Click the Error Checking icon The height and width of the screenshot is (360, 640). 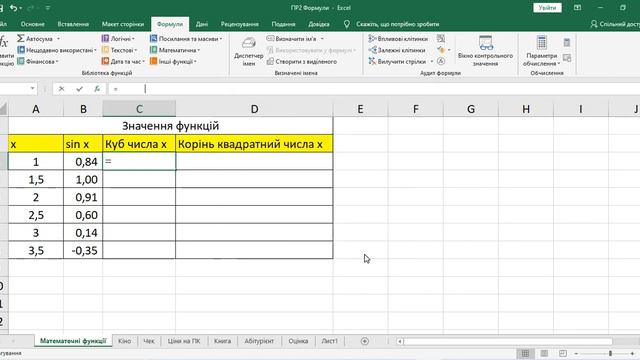point(441,50)
